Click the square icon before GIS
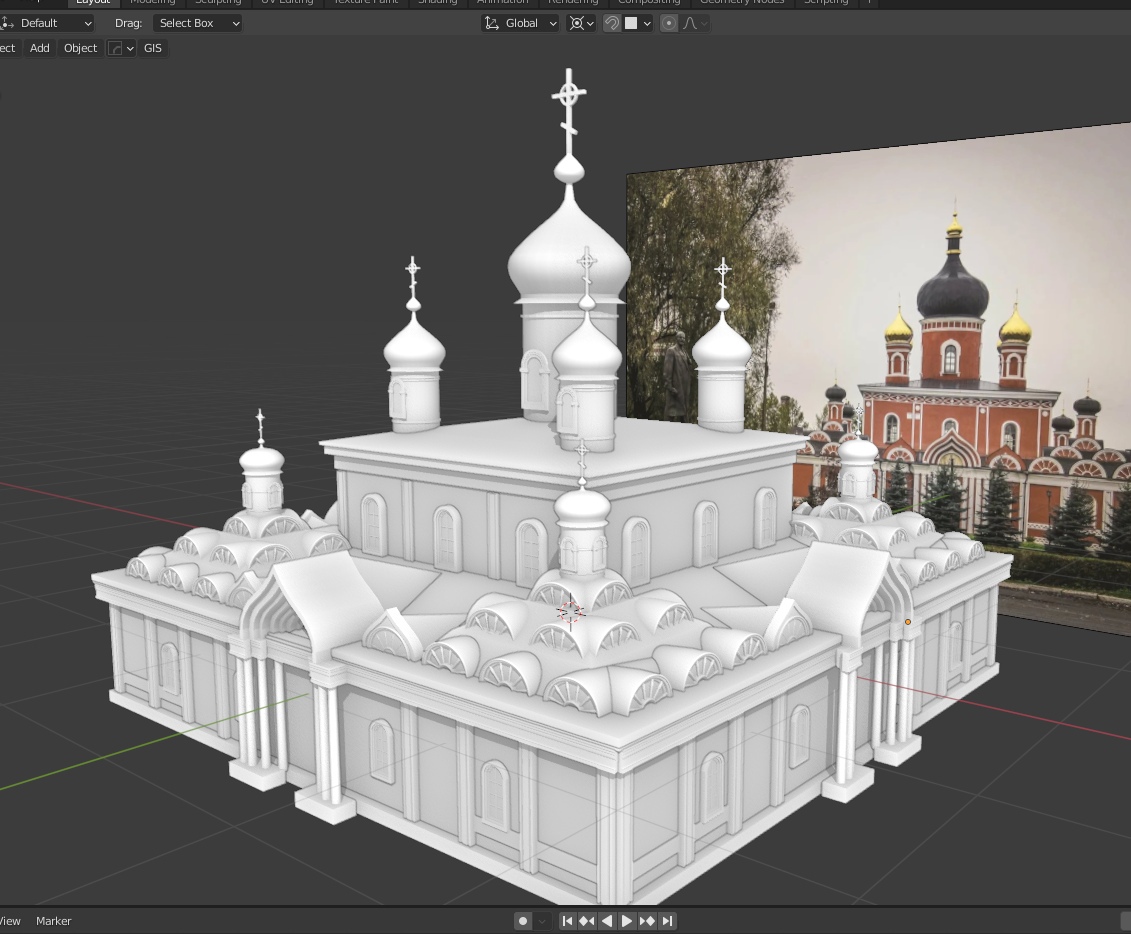Viewport: 1131px width, 934px height. coord(115,48)
